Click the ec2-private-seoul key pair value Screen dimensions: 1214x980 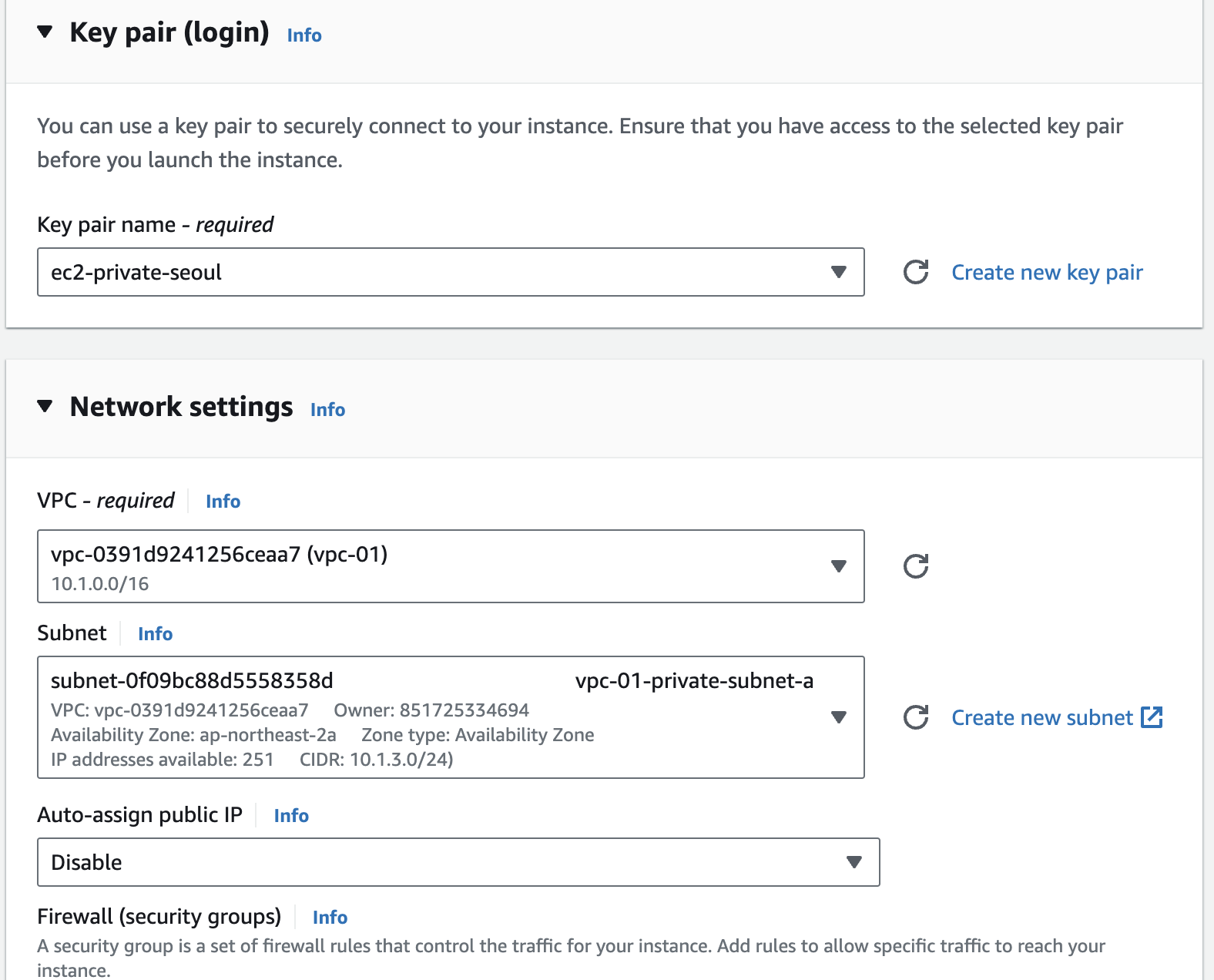[x=136, y=273]
